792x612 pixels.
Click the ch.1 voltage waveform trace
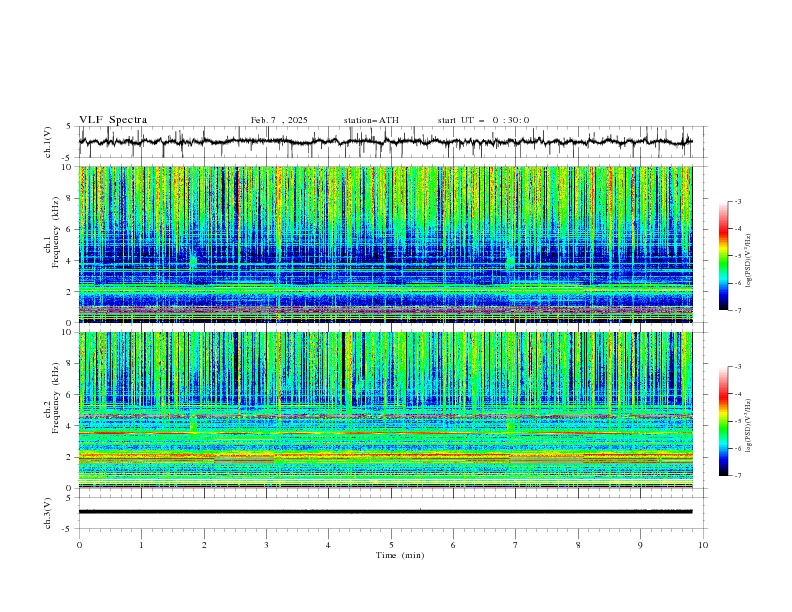pyautogui.click(x=385, y=142)
